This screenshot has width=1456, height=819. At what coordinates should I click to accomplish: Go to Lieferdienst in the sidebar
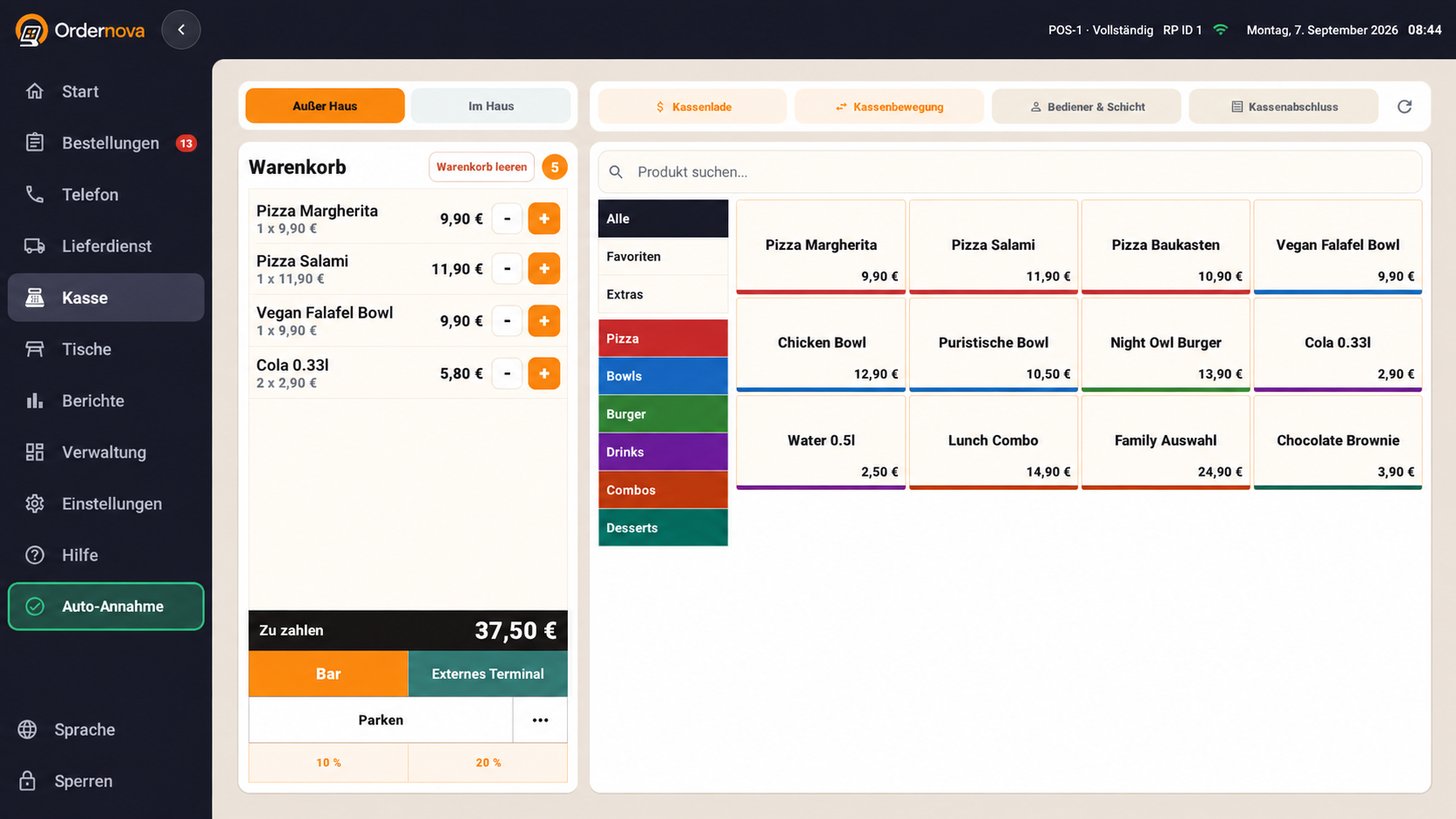coord(105,246)
